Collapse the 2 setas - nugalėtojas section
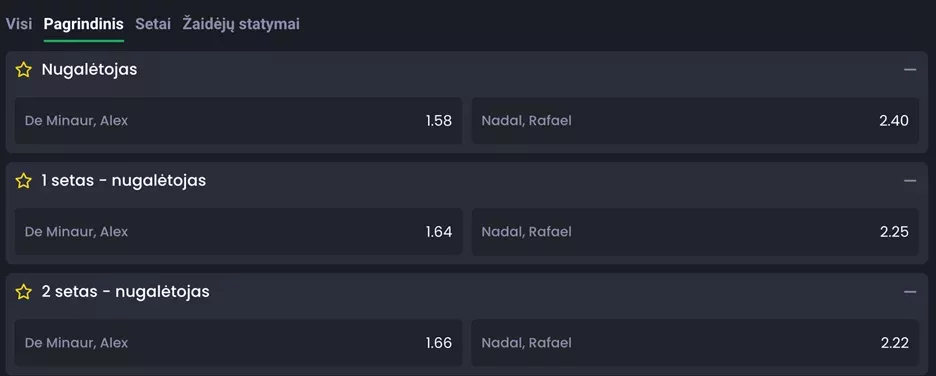The image size is (936, 376). pyautogui.click(x=910, y=292)
